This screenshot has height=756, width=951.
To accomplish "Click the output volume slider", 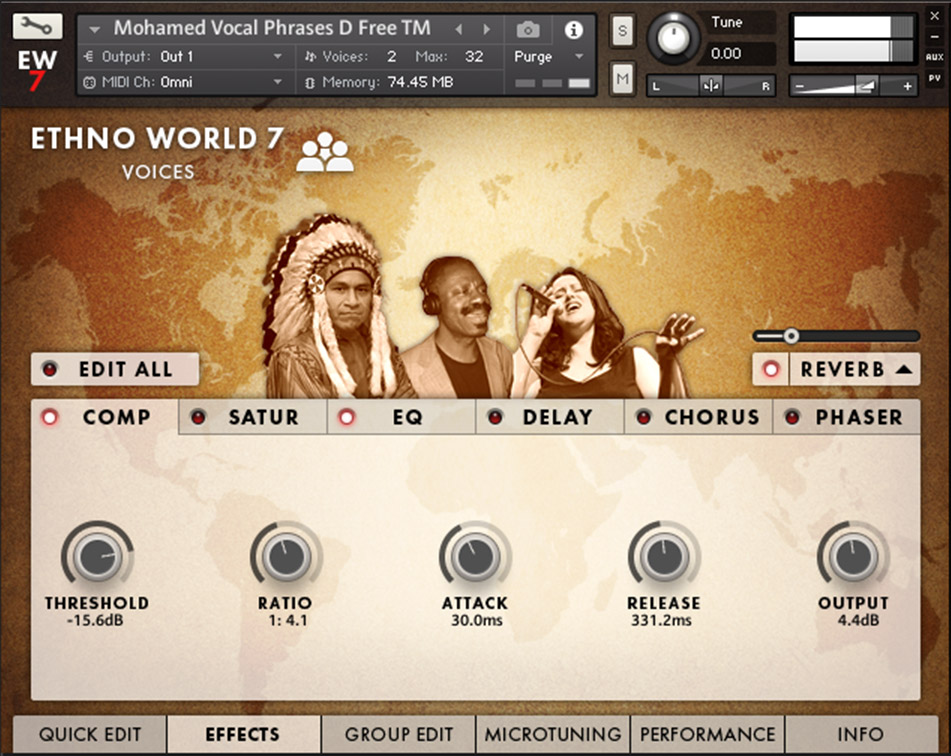I will (x=853, y=87).
